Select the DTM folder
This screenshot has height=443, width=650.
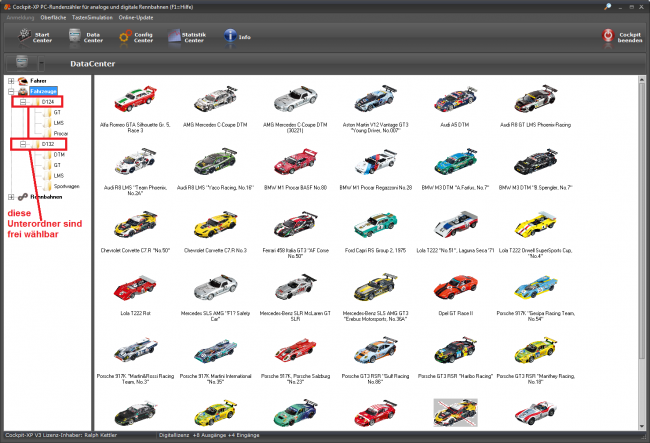click(x=59, y=155)
